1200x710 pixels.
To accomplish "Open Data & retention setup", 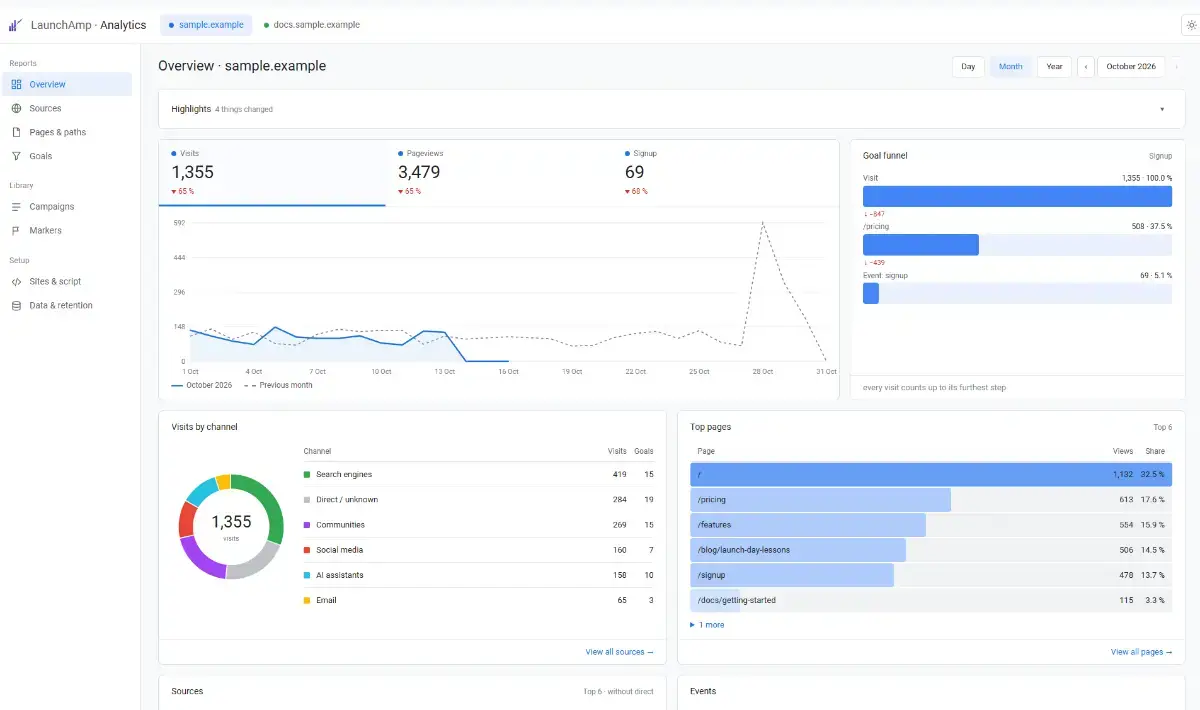I will (x=68, y=306).
